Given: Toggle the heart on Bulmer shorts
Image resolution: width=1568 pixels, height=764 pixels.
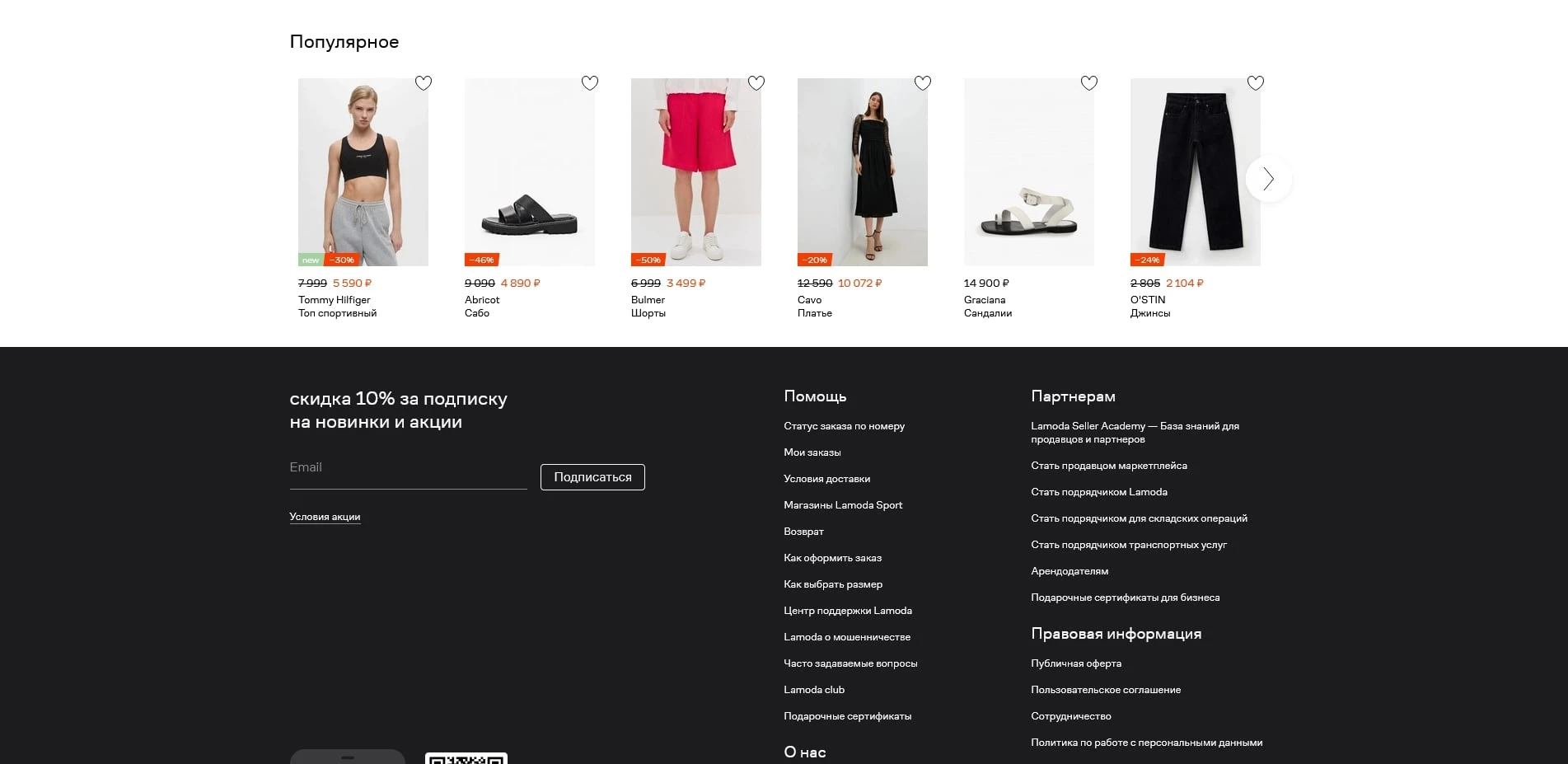Looking at the screenshot, I should [756, 83].
